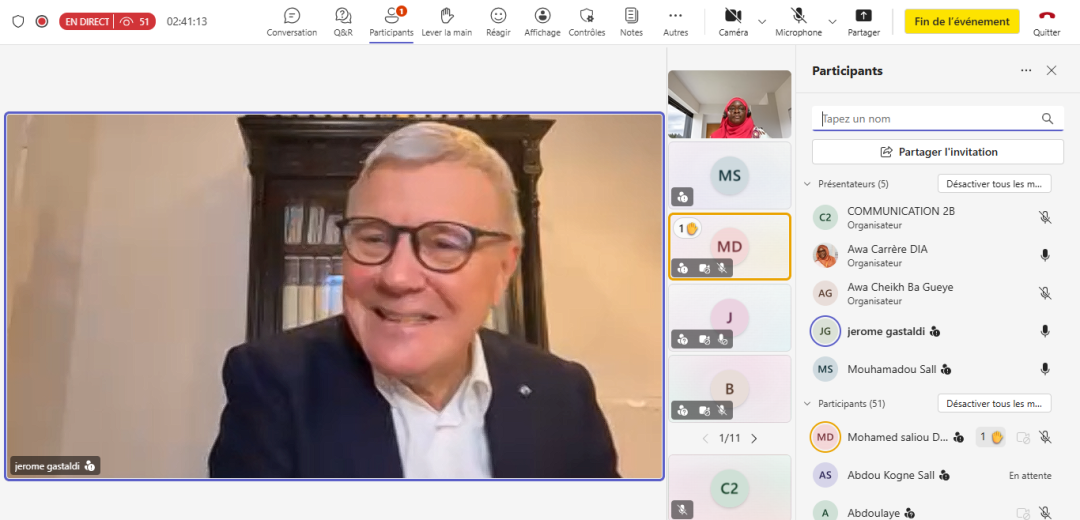Toggle microphone for COMMUNICATION 2B
This screenshot has height=520, width=1080.
tap(1045, 217)
